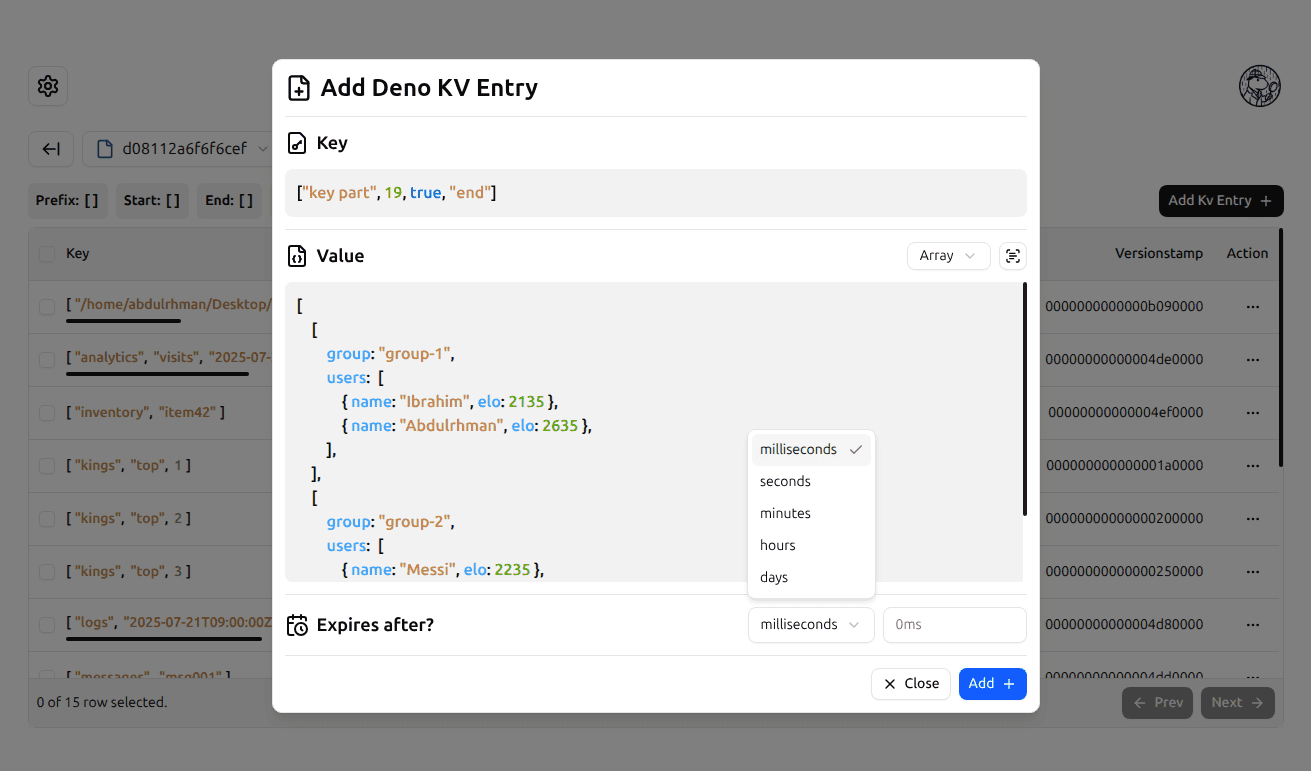Click the value editor vertical scrollbar

1025,400
